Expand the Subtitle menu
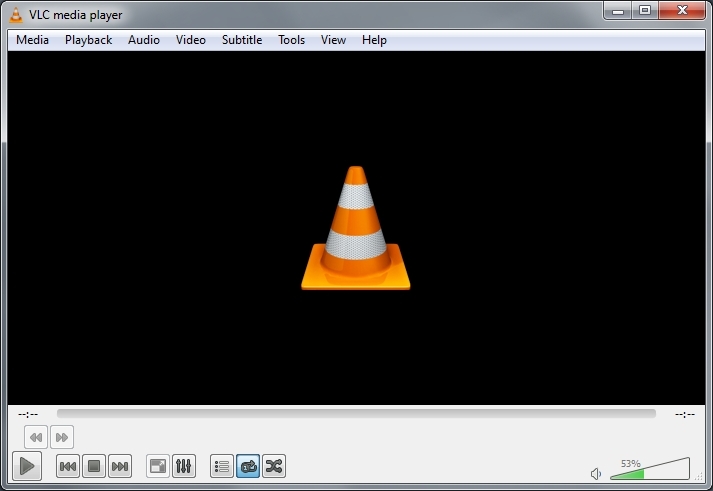 tap(241, 40)
